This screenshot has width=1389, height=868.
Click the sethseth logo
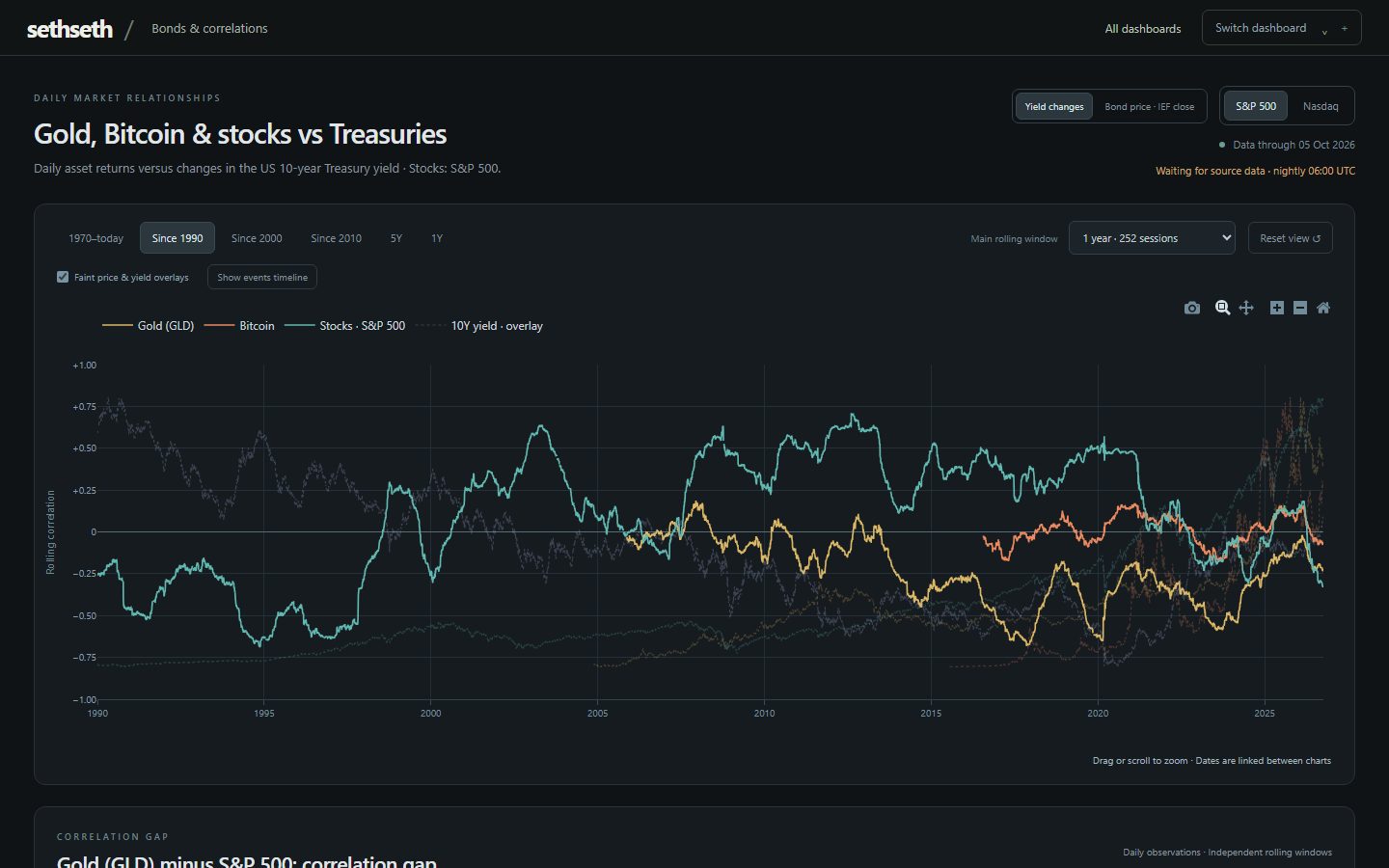tap(69, 29)
